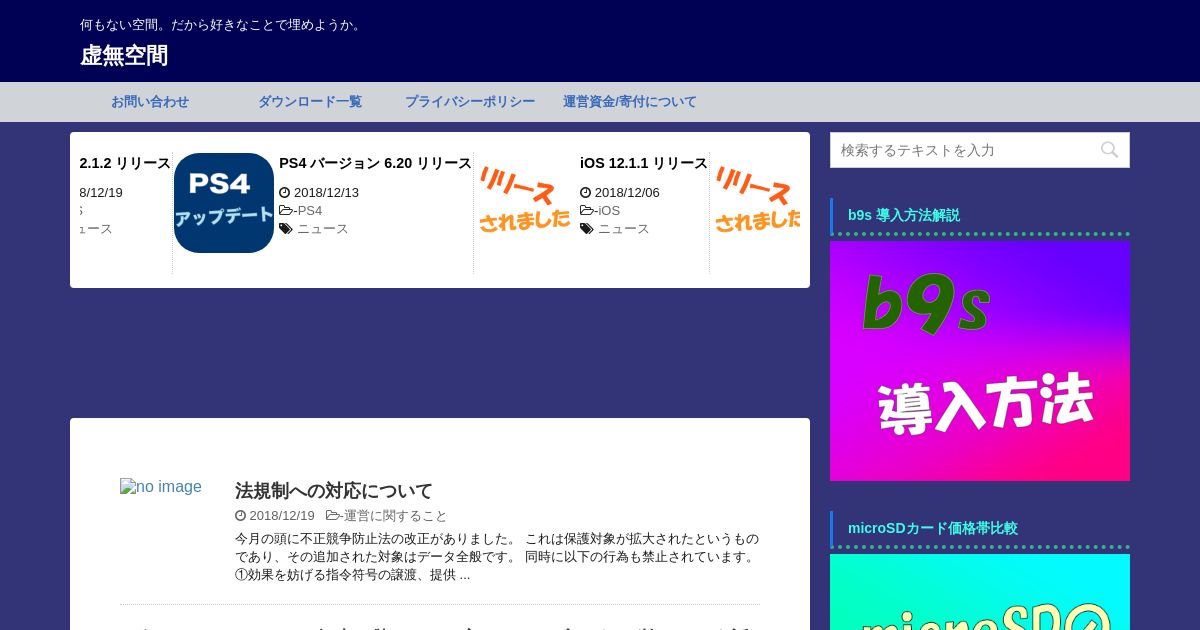Open ダウンロード一覧 menu item
Screen dimensions: 1200x630
point(310,102)
